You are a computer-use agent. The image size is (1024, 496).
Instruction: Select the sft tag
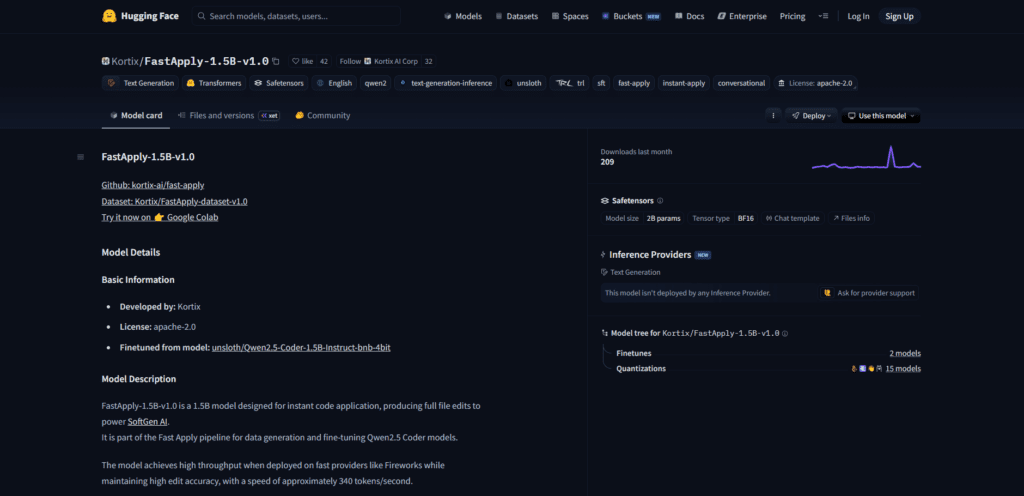(601, 83)
